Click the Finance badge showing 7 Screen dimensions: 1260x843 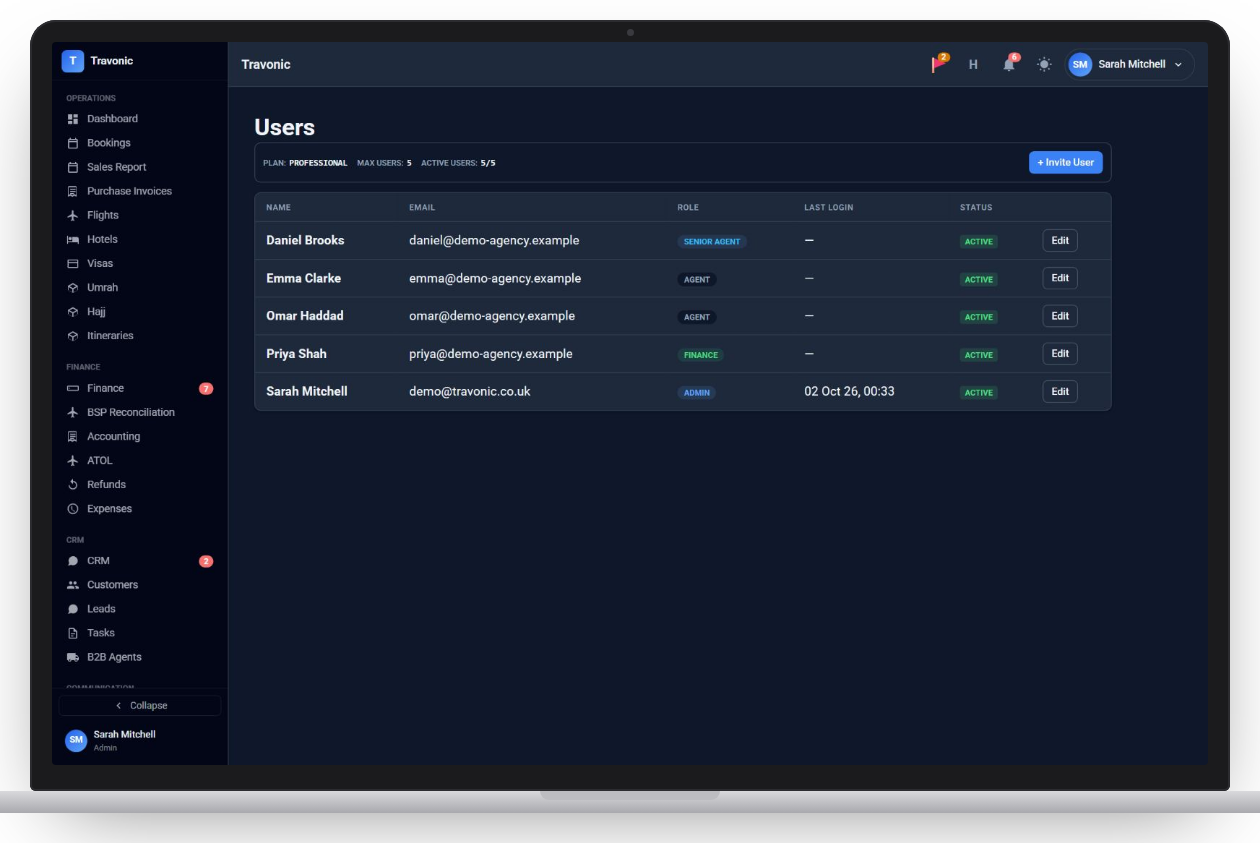pyautogui.click(x=206, y=388)
